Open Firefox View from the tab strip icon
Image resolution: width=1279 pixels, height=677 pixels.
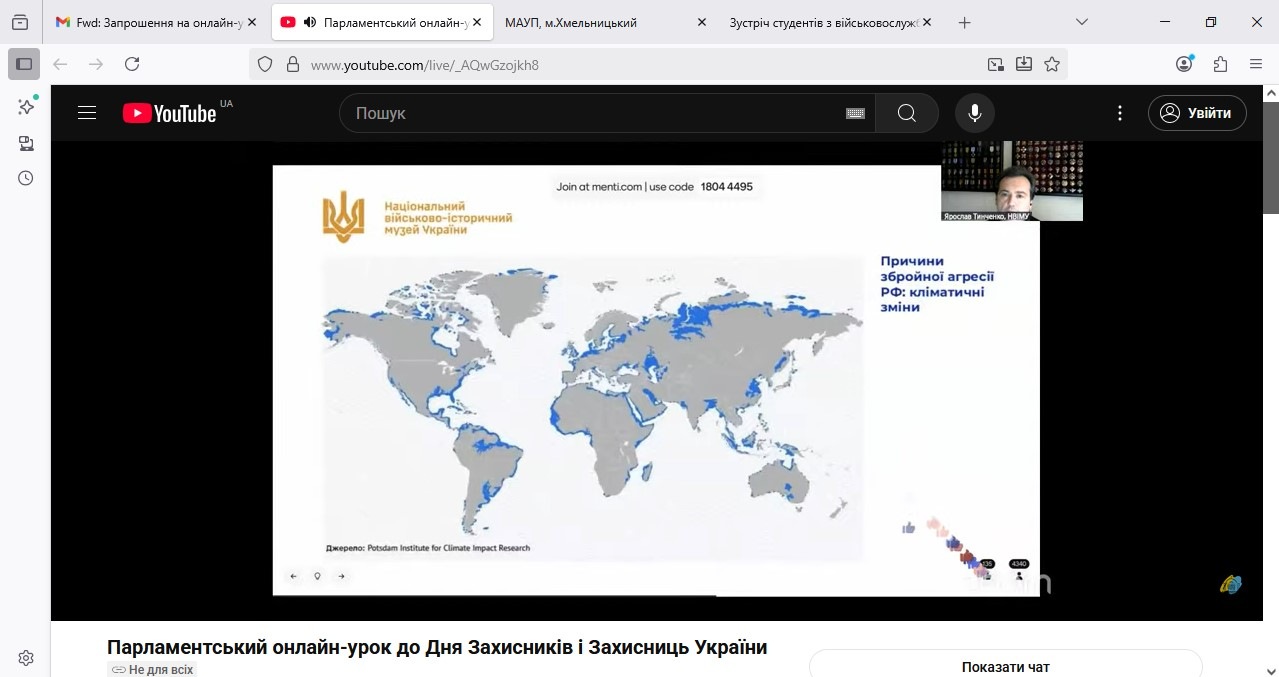pos(20,22)
